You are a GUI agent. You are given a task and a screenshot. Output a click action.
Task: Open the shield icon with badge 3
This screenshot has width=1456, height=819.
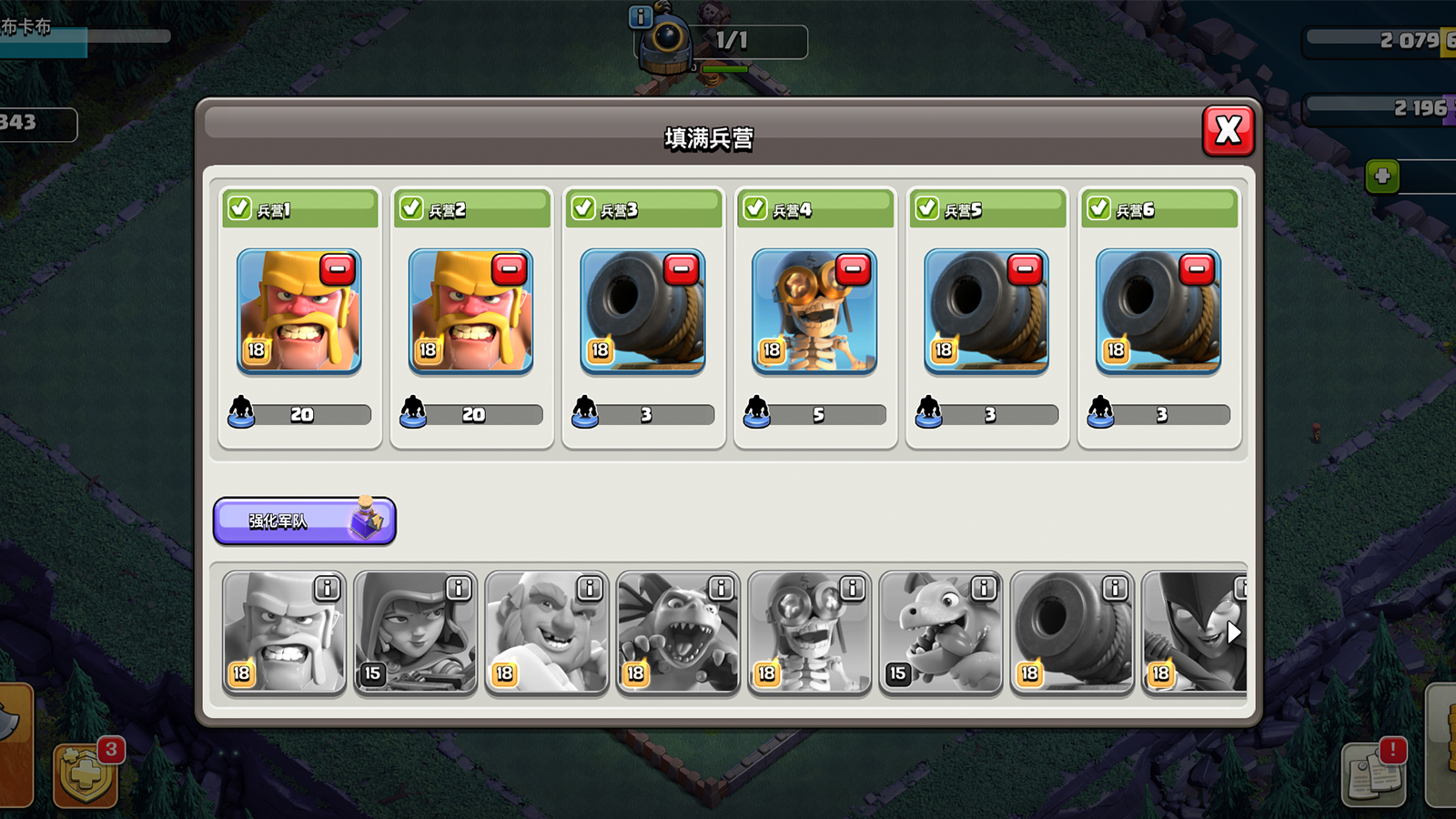point(86,775)
